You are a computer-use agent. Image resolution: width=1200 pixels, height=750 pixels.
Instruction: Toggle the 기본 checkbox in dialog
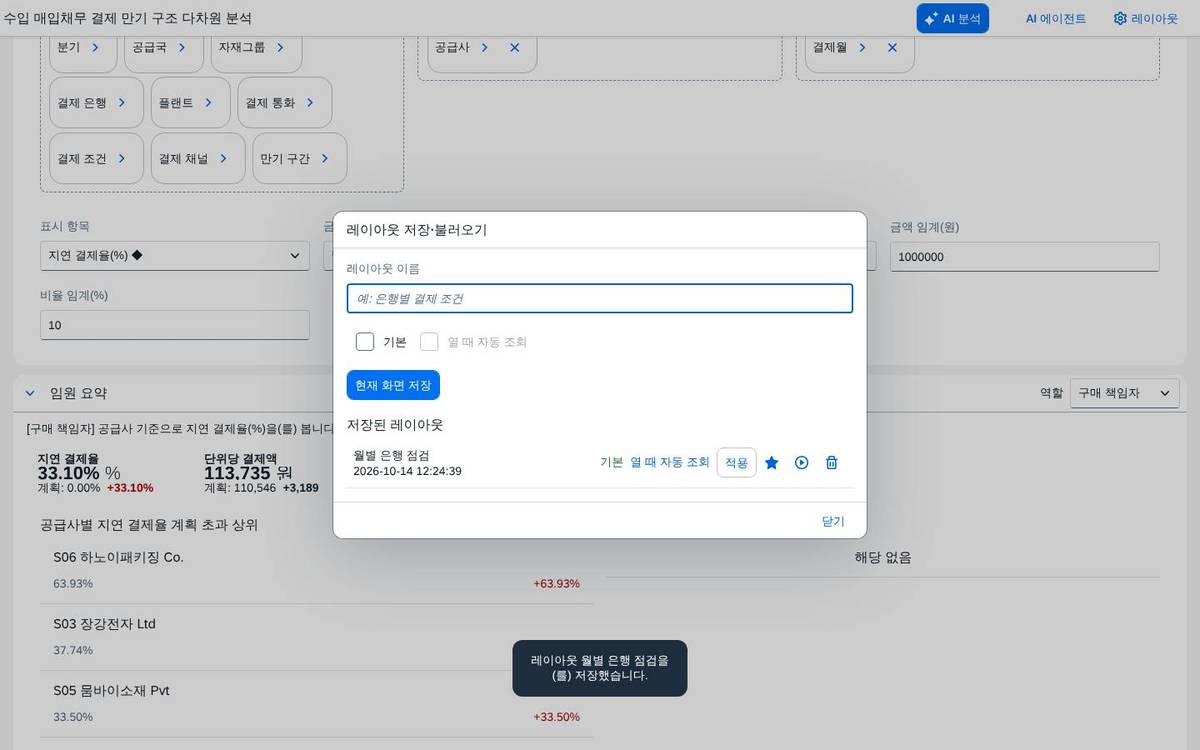(x=365, y=342)
